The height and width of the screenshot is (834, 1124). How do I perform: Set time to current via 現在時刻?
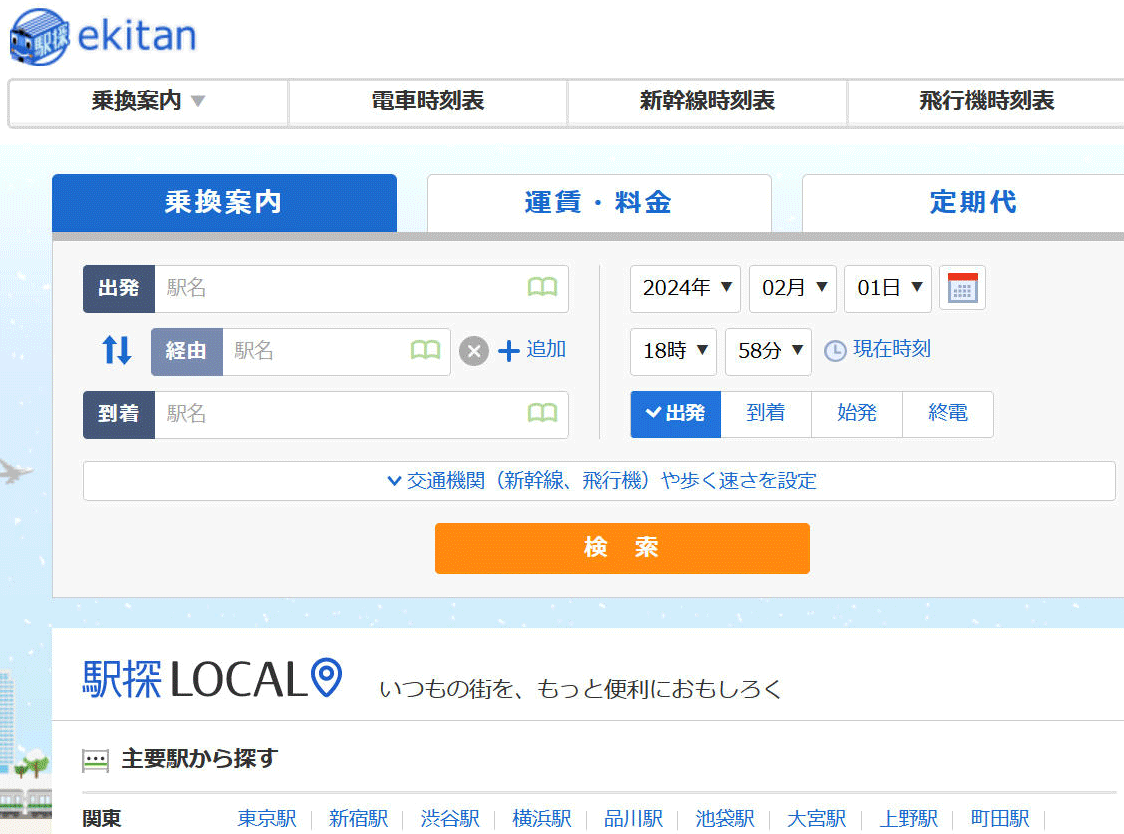click(878, 350)
